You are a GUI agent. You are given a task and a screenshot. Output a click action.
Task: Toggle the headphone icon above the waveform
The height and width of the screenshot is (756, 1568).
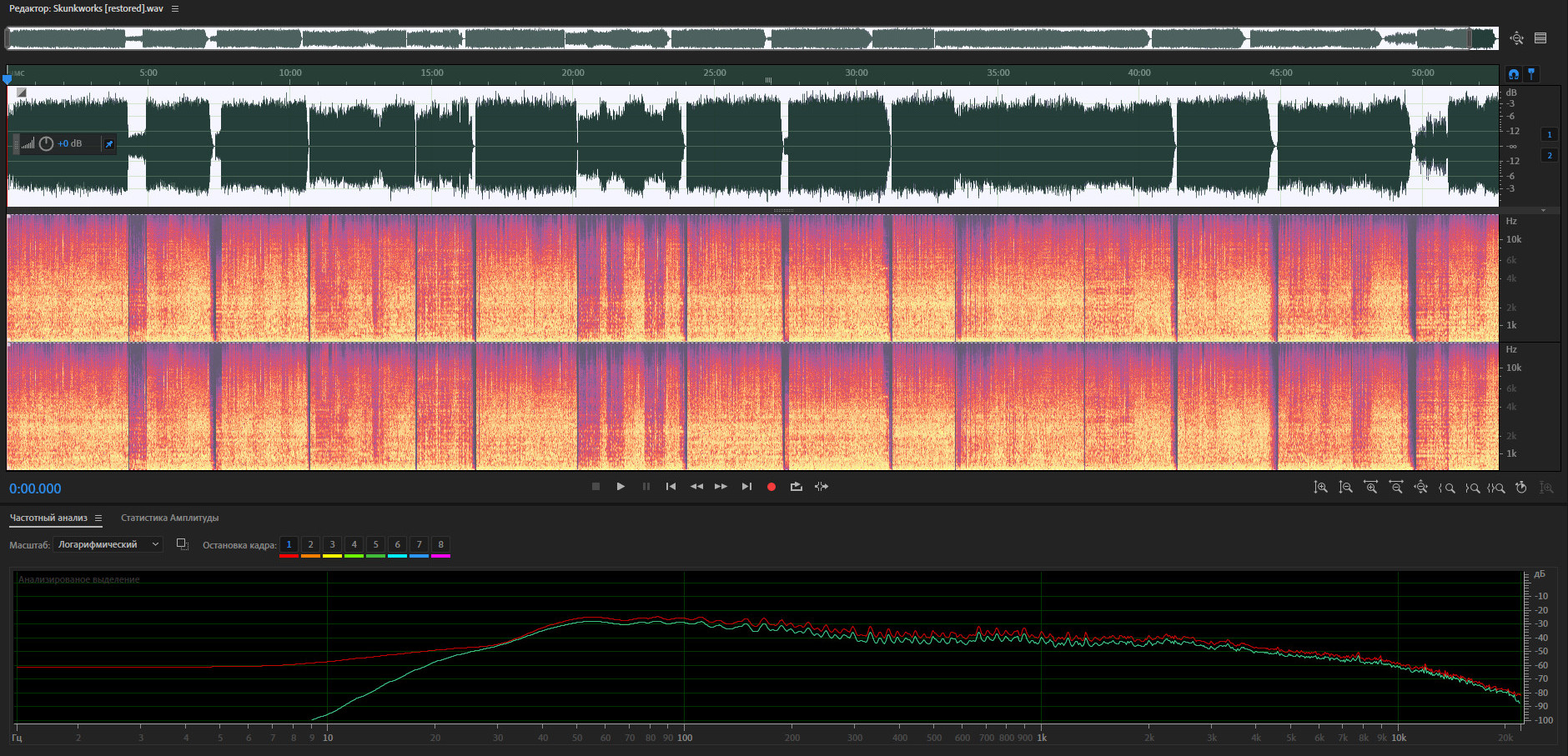tap(1514, 74)
